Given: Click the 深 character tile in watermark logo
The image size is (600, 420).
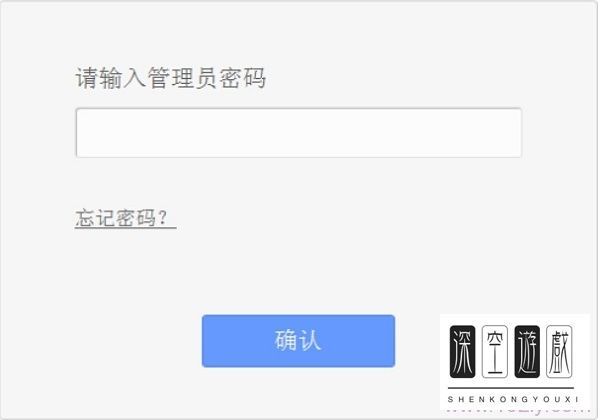Looking at the screenshot, I should point(462,352).
